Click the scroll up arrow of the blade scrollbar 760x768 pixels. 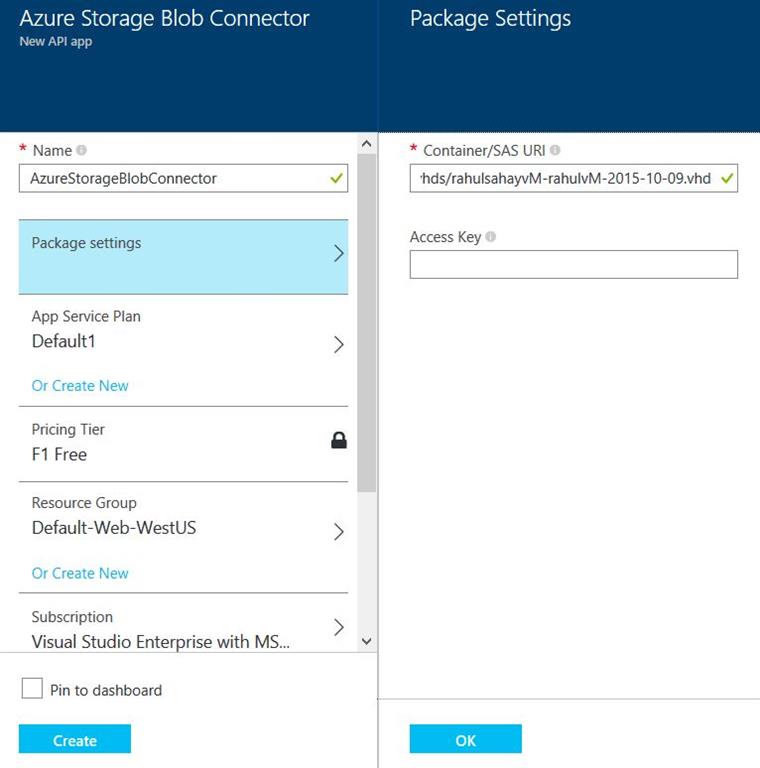pos(367,145)
